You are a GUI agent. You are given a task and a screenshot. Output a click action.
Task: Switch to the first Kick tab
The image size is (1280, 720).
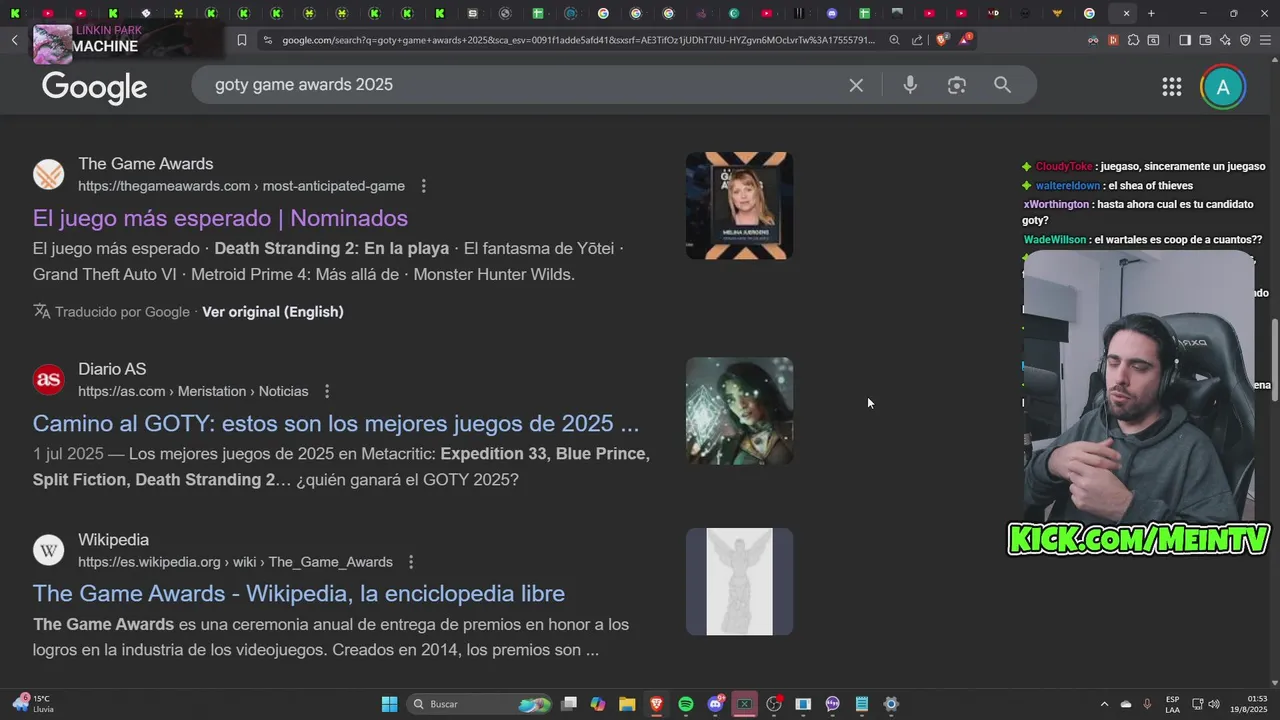pyautogui.click(x=15, y=13)
